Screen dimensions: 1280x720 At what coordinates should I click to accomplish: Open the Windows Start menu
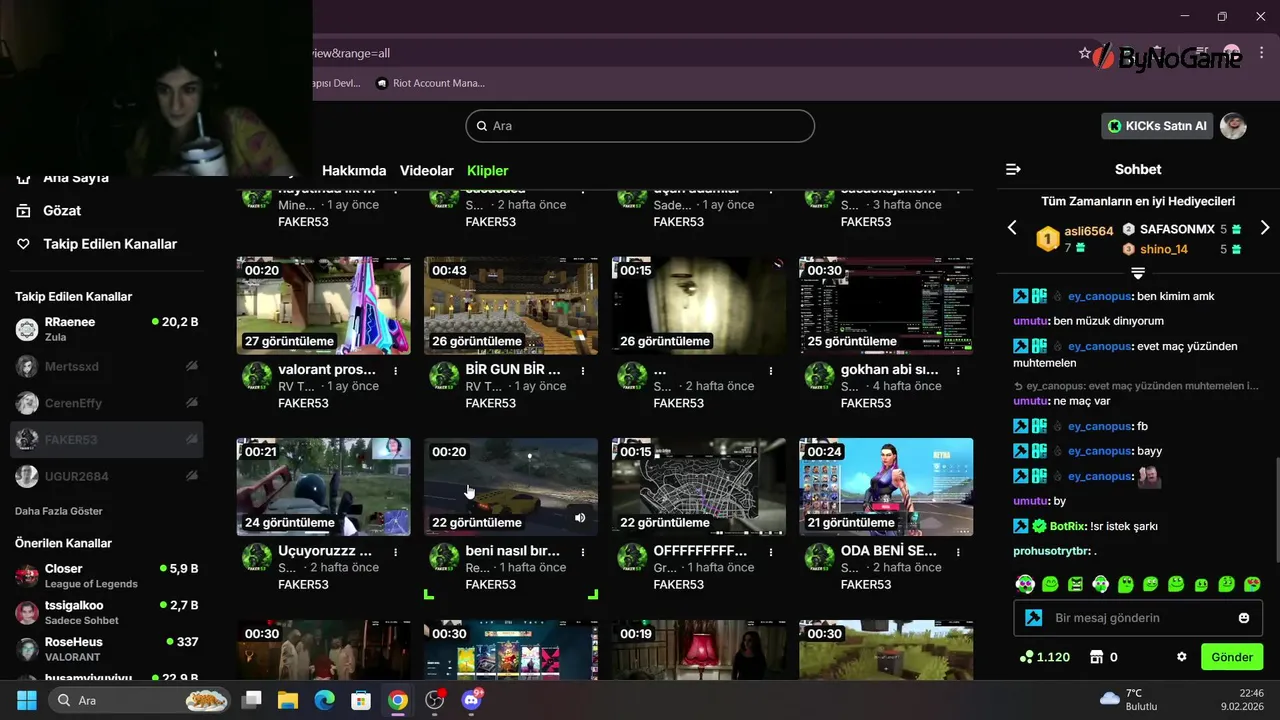pos(27,700)
